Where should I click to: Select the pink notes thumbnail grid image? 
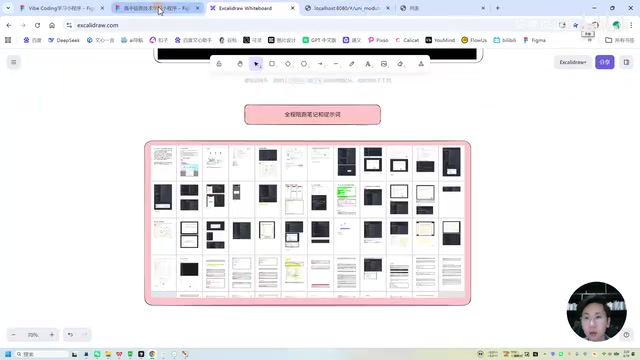[307, 223]
